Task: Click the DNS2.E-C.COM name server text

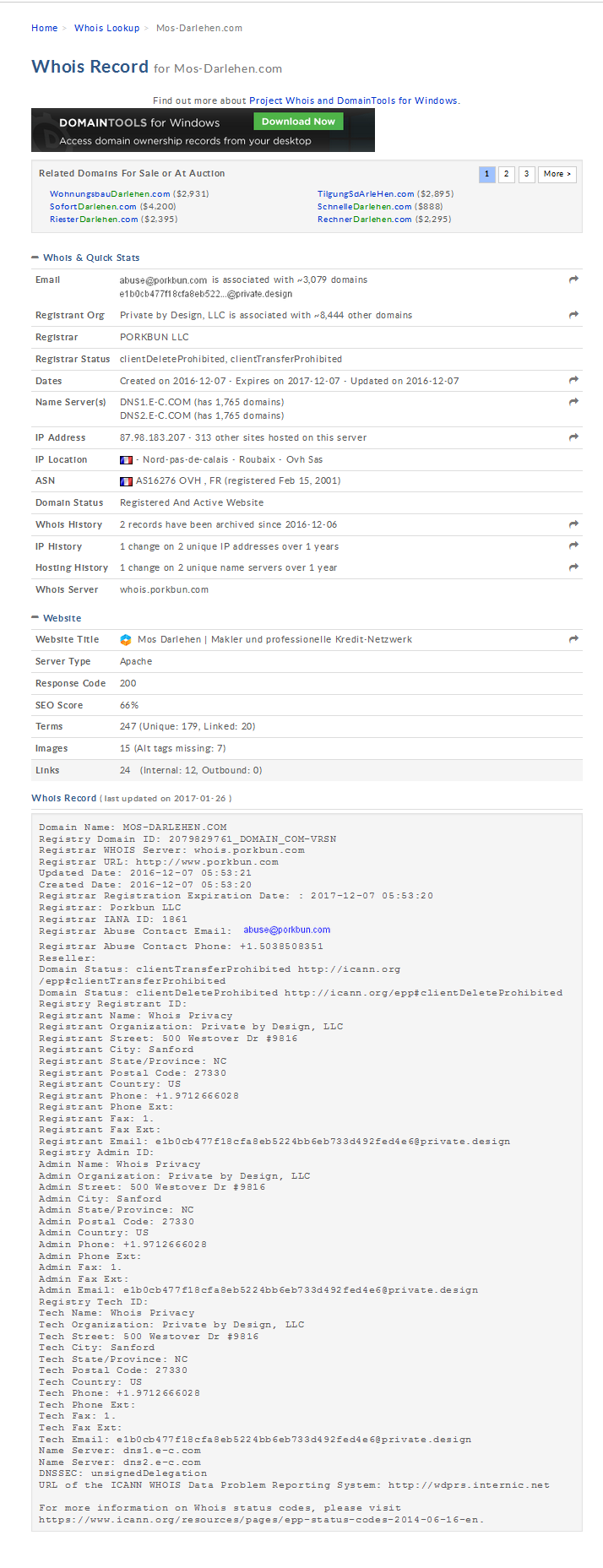Action: click(x=155, y=415)
